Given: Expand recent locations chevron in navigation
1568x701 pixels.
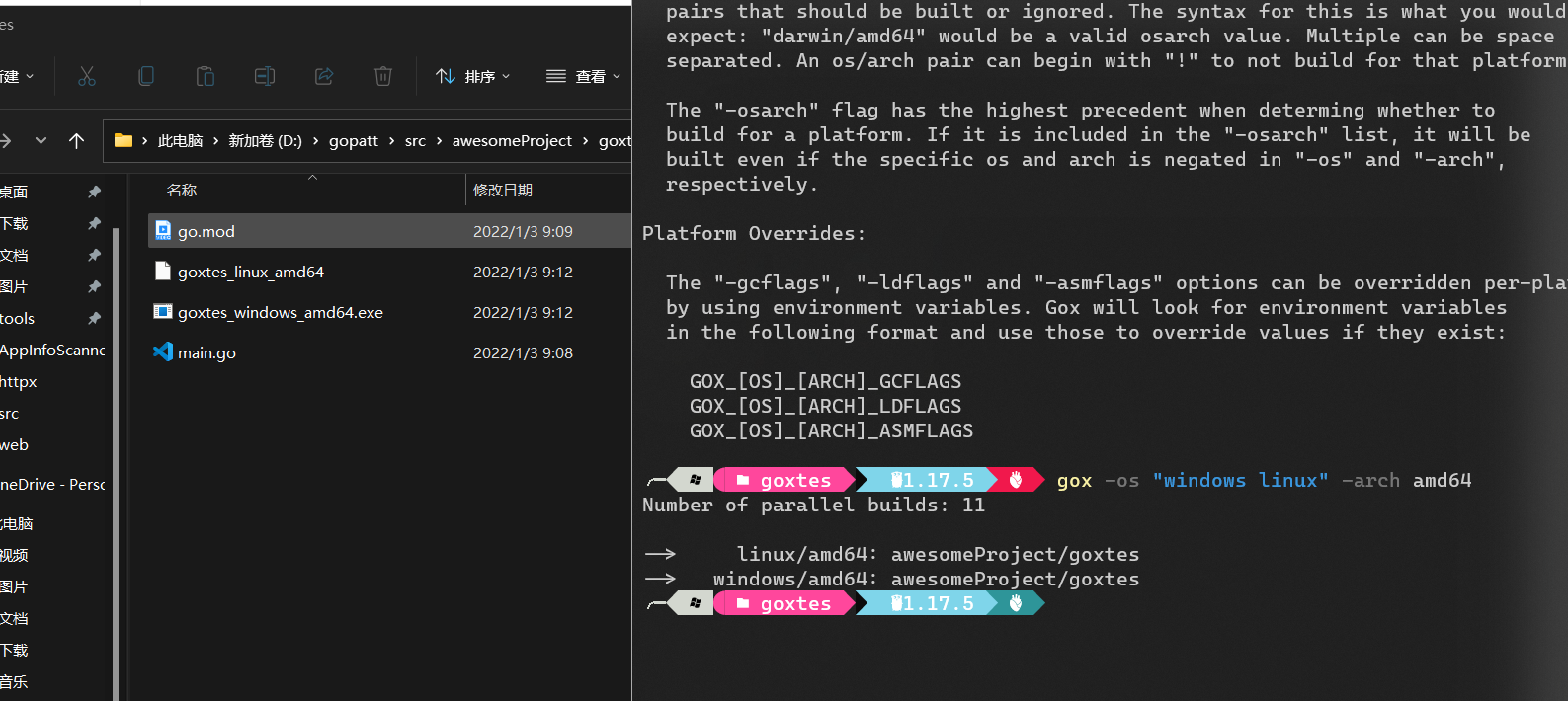Looking at the screenshot, I should point(41,141).
